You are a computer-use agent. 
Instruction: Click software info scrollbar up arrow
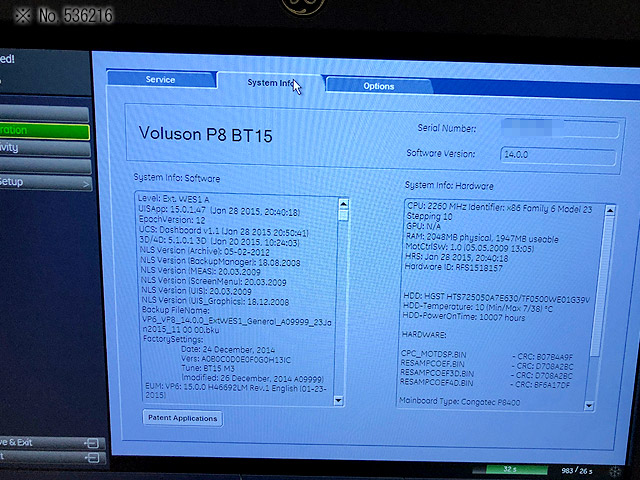[x=344, y=204]
